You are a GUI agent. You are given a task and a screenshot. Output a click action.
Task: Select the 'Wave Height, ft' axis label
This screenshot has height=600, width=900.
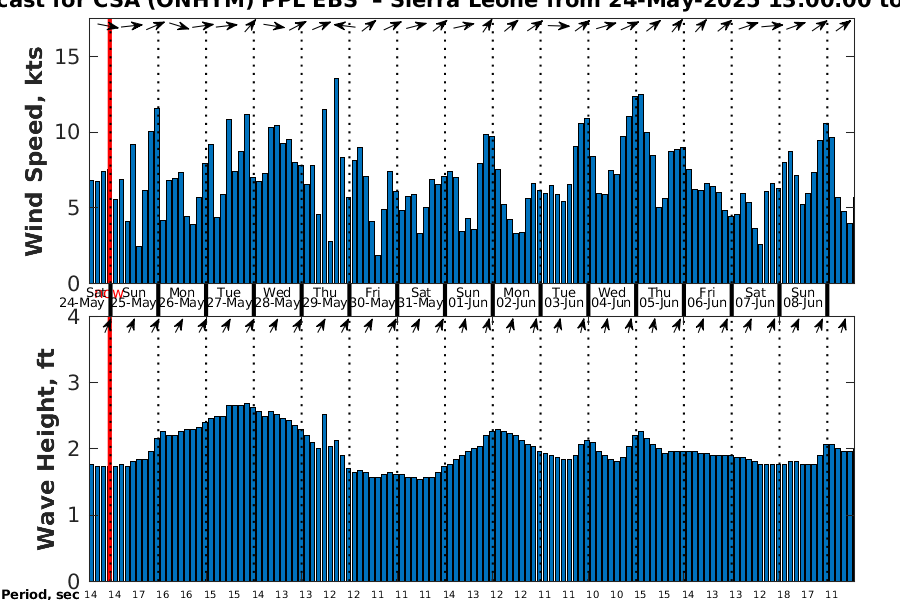pyautogui.click(x=45, y=449)
